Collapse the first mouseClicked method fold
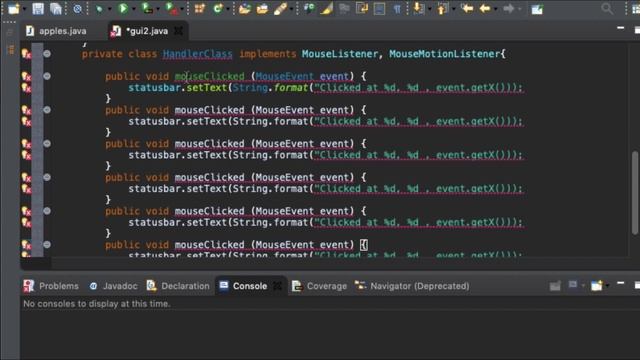The height and width of the screenshot is (360, 640). click(x=47, y=76)
